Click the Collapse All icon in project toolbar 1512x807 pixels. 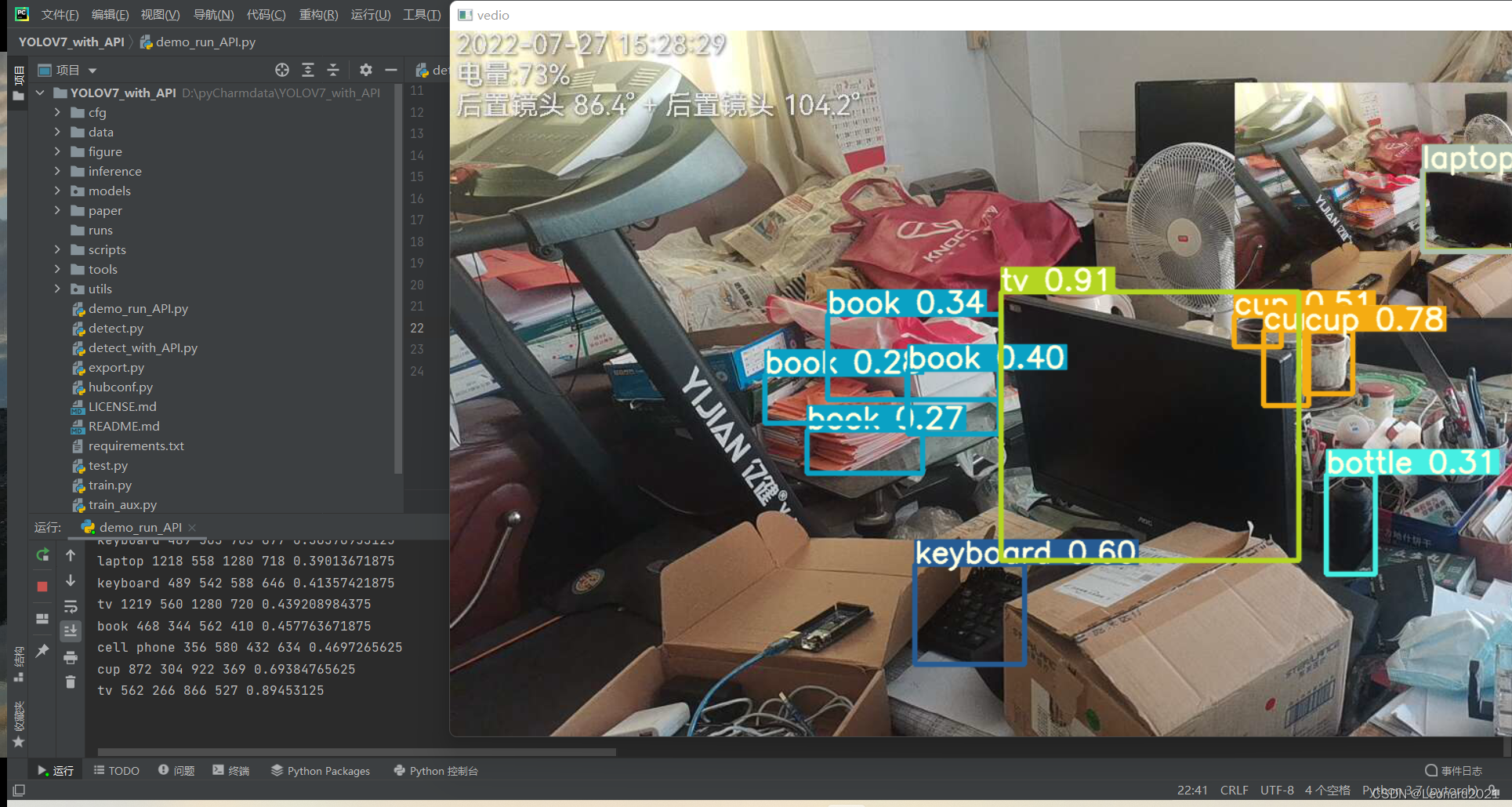tap(333, 70)
